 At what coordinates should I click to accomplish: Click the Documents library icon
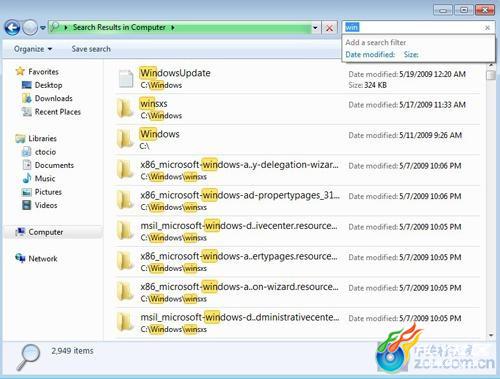(27, 165)
